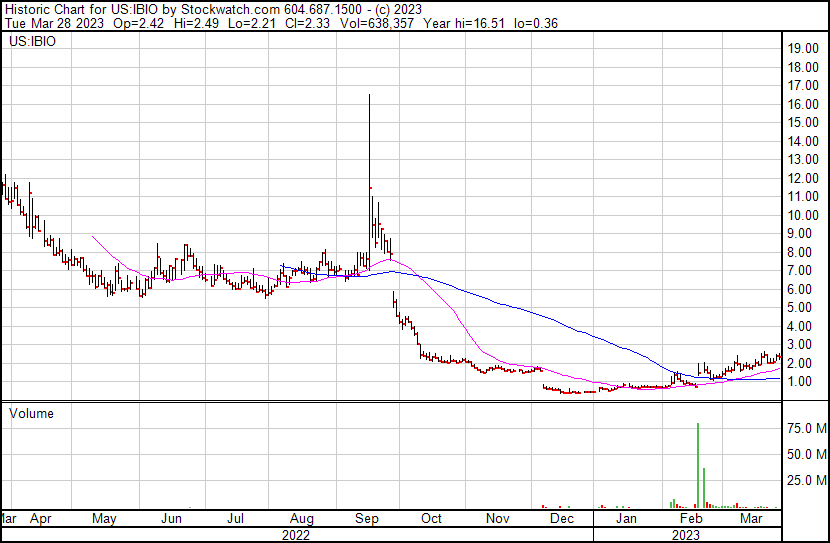Viewport: 830px width, 543px height.
Task: Click the Volume panel title
Action: point(32,413)
